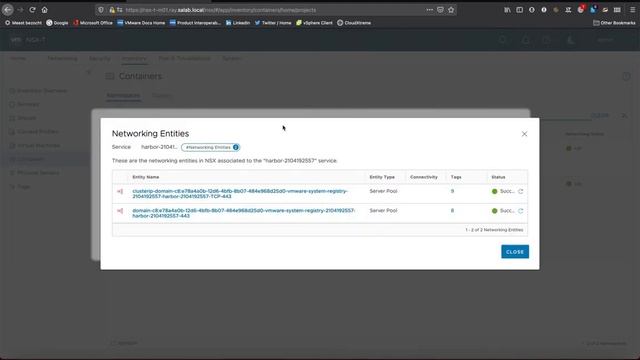This screenshot has width=640, height=360.
Task: Click Success status of the clusterip-domain row
Action: pyautogui.click(x=503, y=191)
